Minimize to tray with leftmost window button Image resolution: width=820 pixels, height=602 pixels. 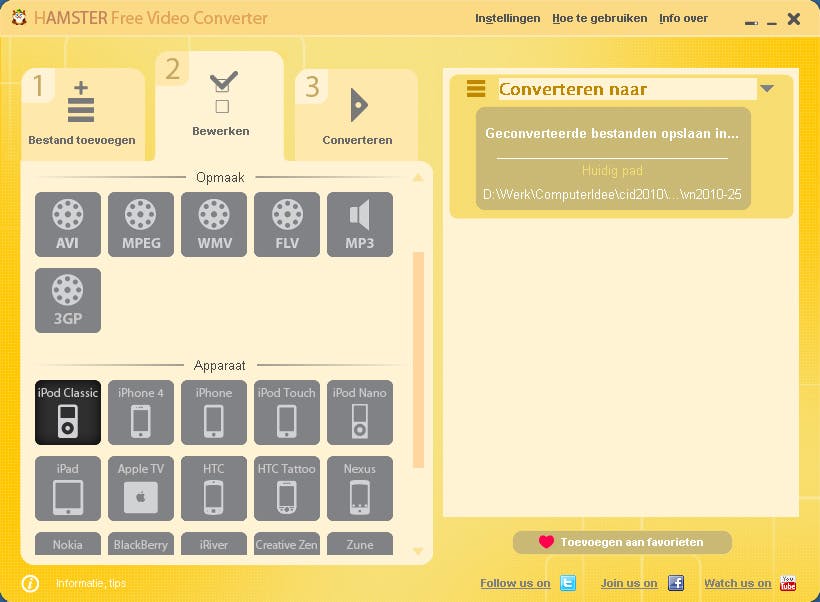(x=751, y=22)
